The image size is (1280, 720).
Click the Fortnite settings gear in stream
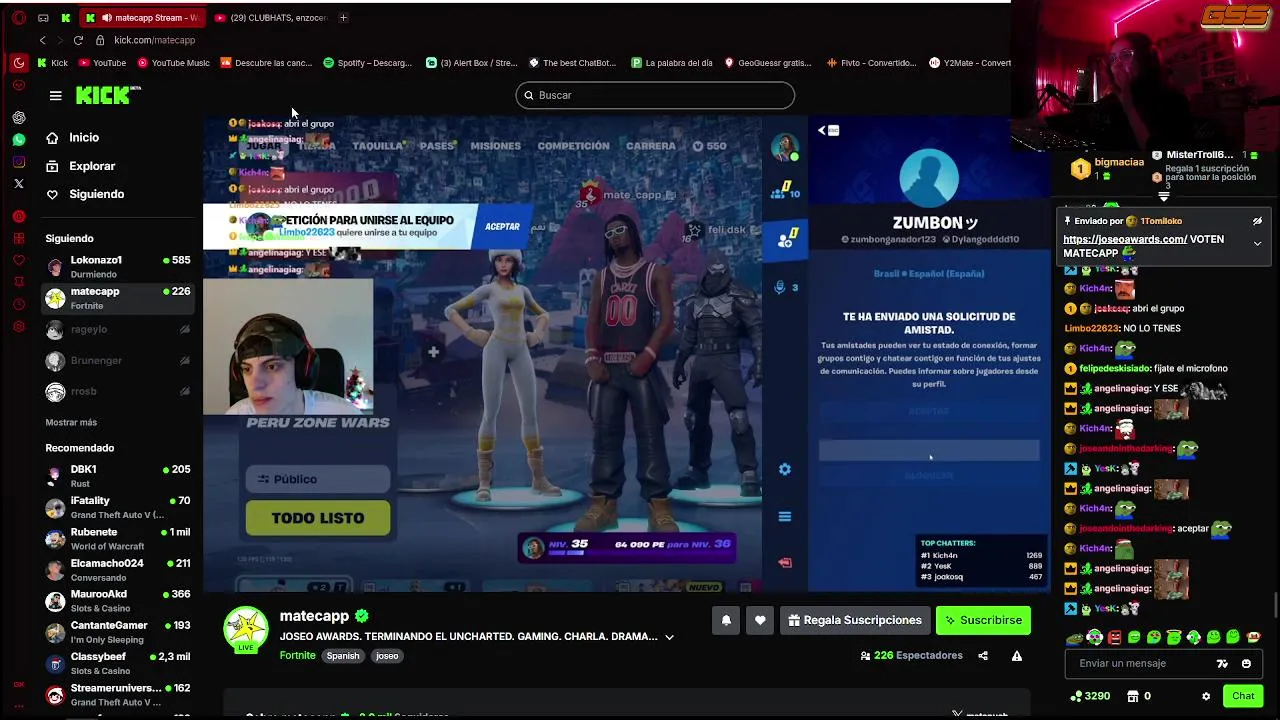point(785,469)
